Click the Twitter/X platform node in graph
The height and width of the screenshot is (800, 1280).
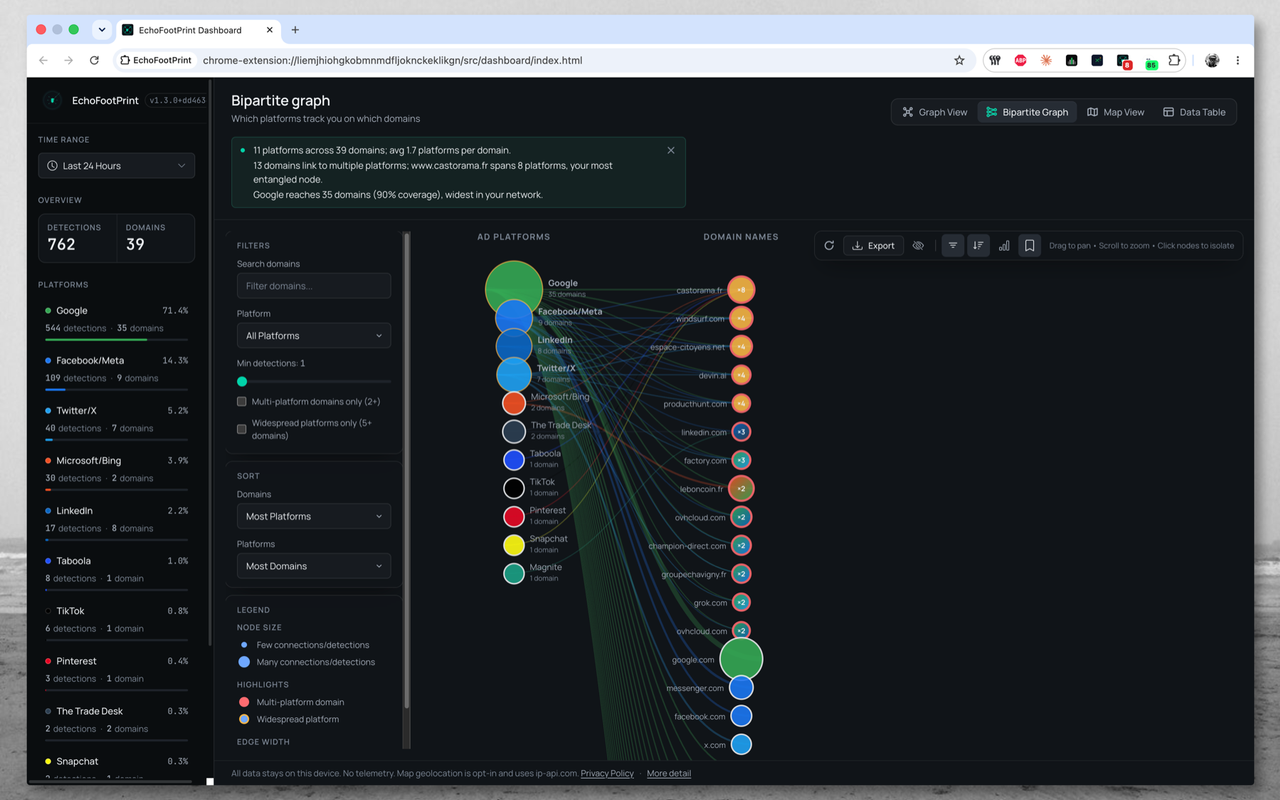click(514, 374)
